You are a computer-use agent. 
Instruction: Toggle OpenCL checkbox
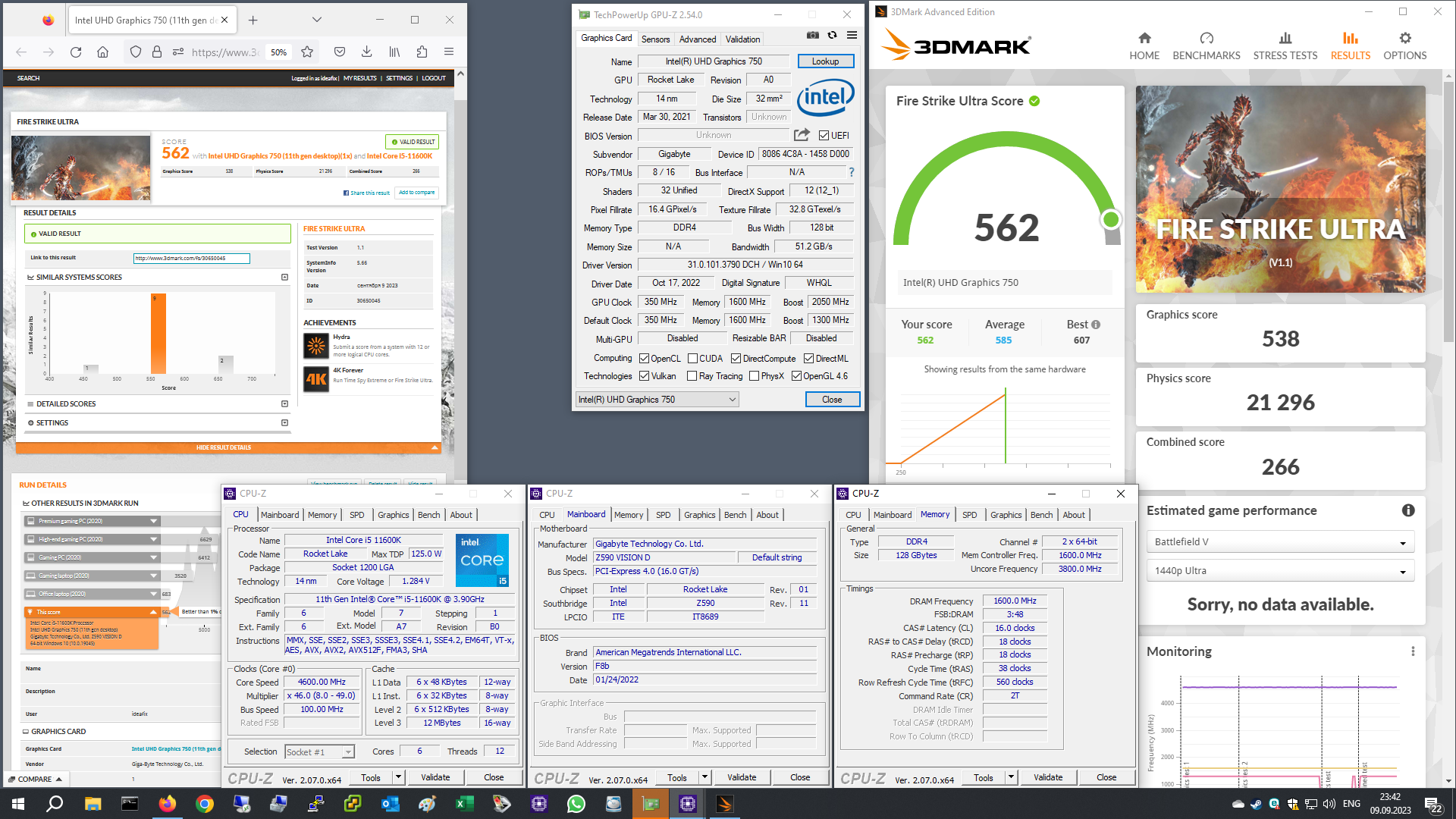click(x=644, y=359)
